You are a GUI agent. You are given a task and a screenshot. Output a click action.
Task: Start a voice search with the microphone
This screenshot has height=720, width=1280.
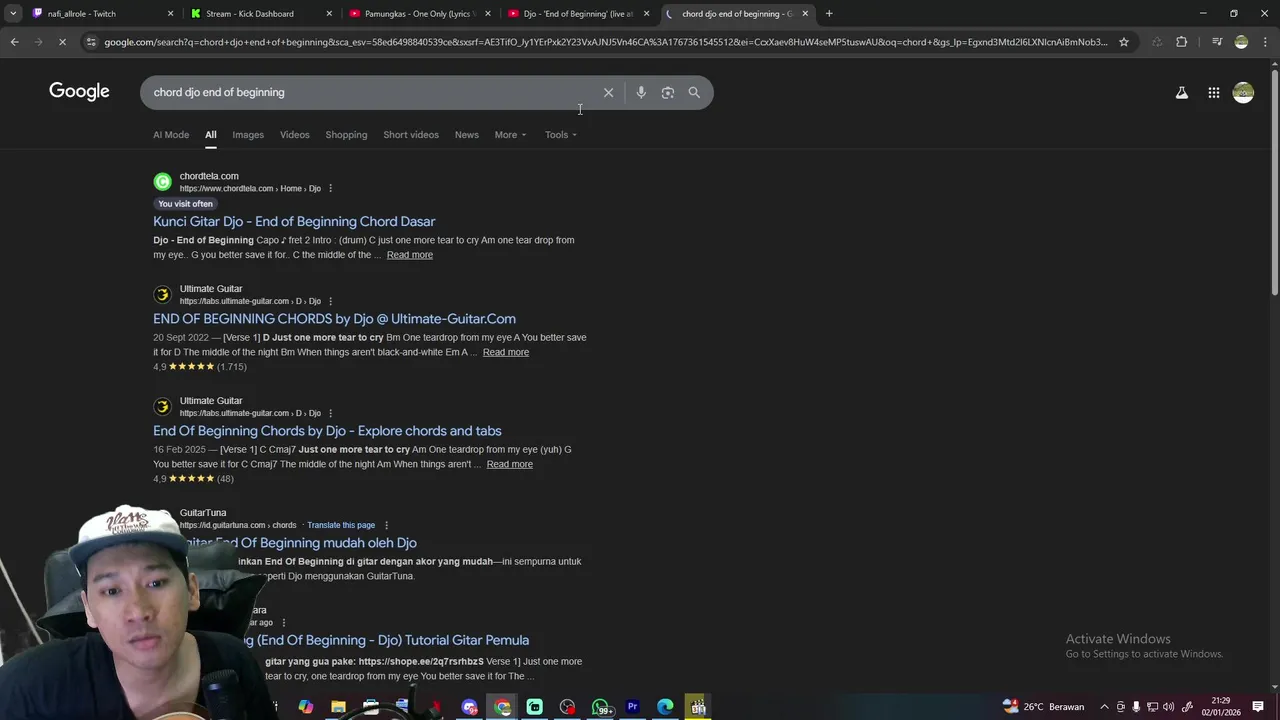[641, 92]
